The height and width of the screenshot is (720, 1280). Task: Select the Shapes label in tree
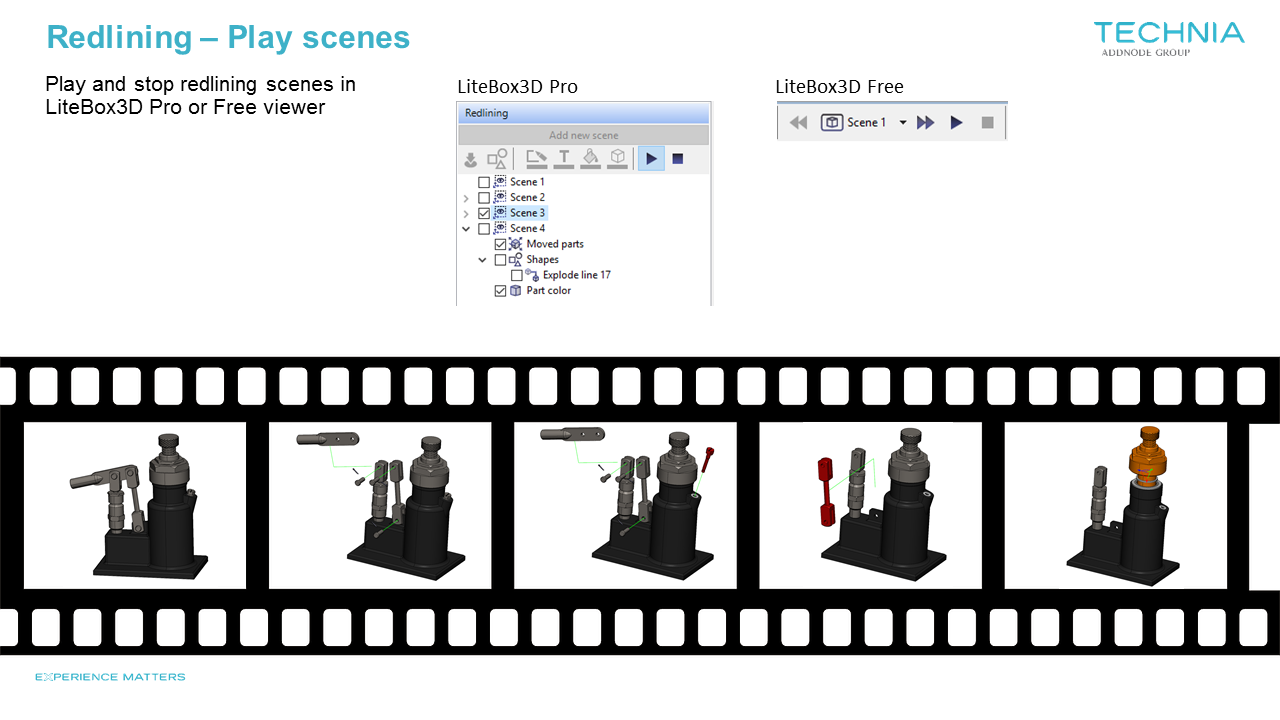pos(543,260)
